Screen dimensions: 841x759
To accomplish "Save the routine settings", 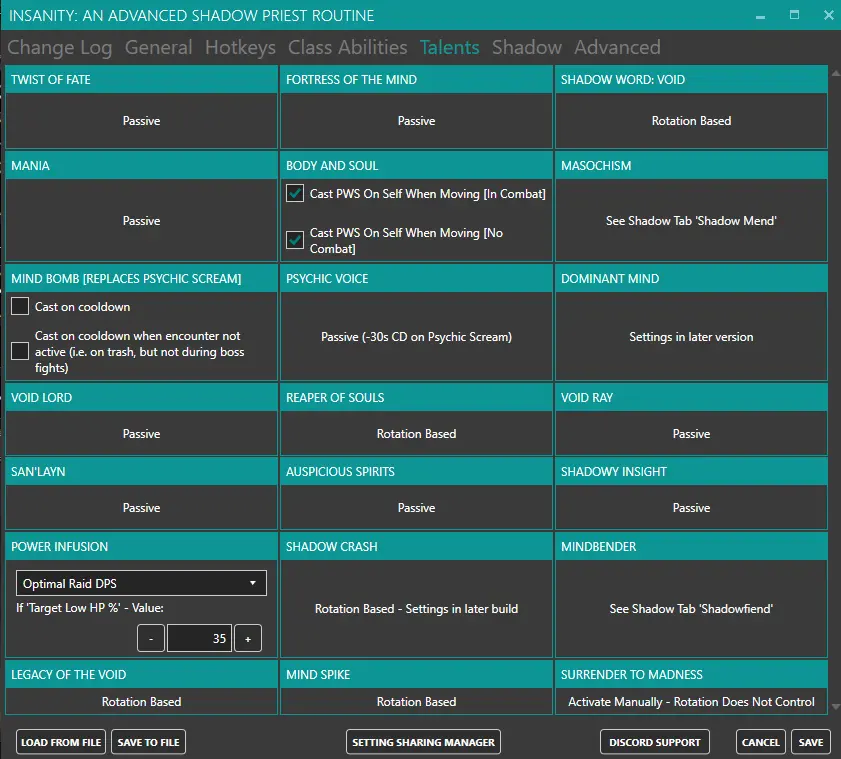I will (x=810, y=742).
